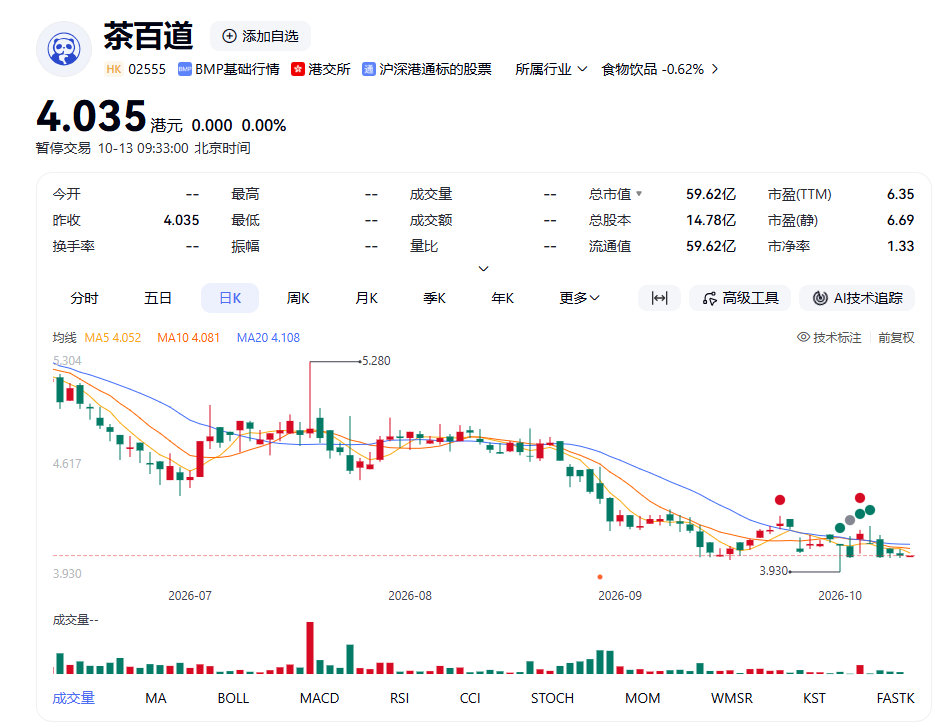Click the upper red signal dot in late September
Viewport: 935px width, 727px height.
779,500
